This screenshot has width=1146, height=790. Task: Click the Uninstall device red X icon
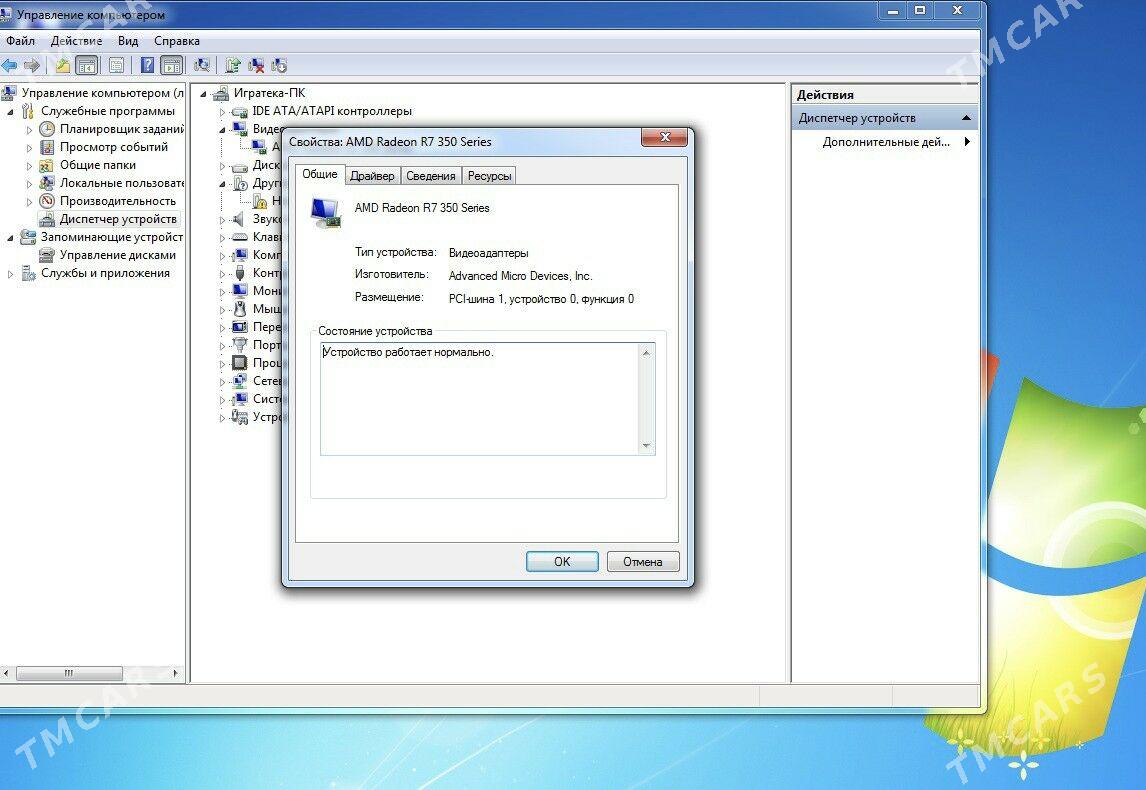click(x=256, y=66)
